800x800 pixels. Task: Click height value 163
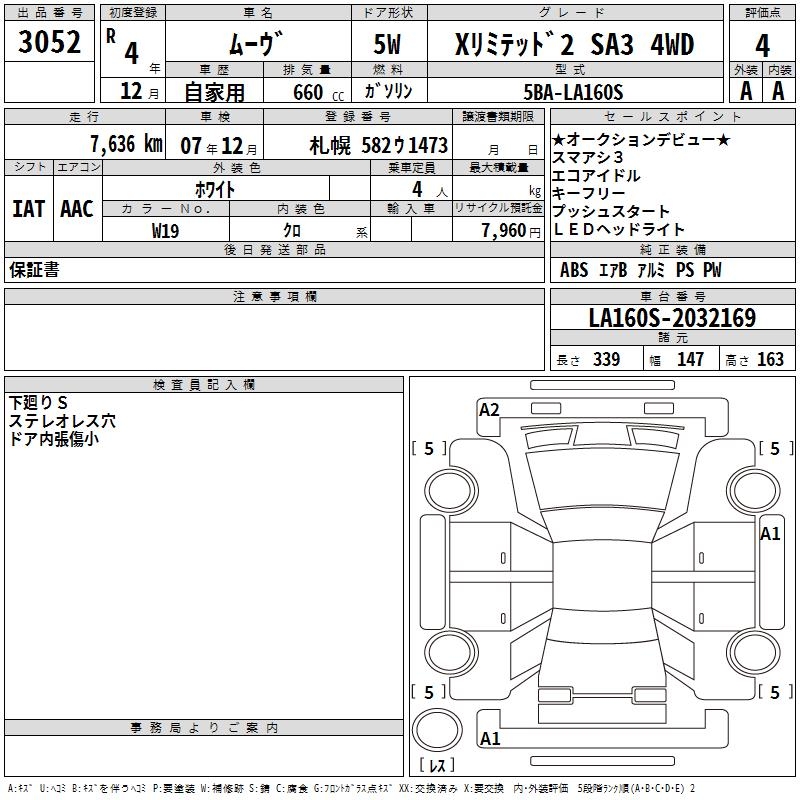coord(770,359)
